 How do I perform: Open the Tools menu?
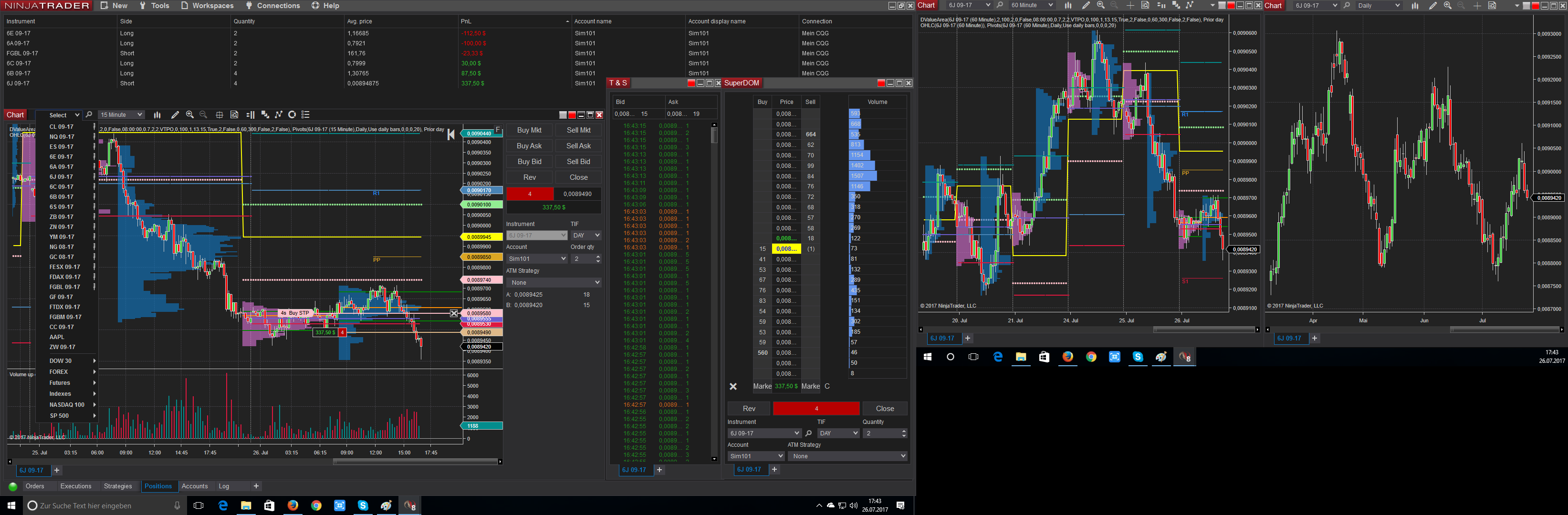point(155,5)
